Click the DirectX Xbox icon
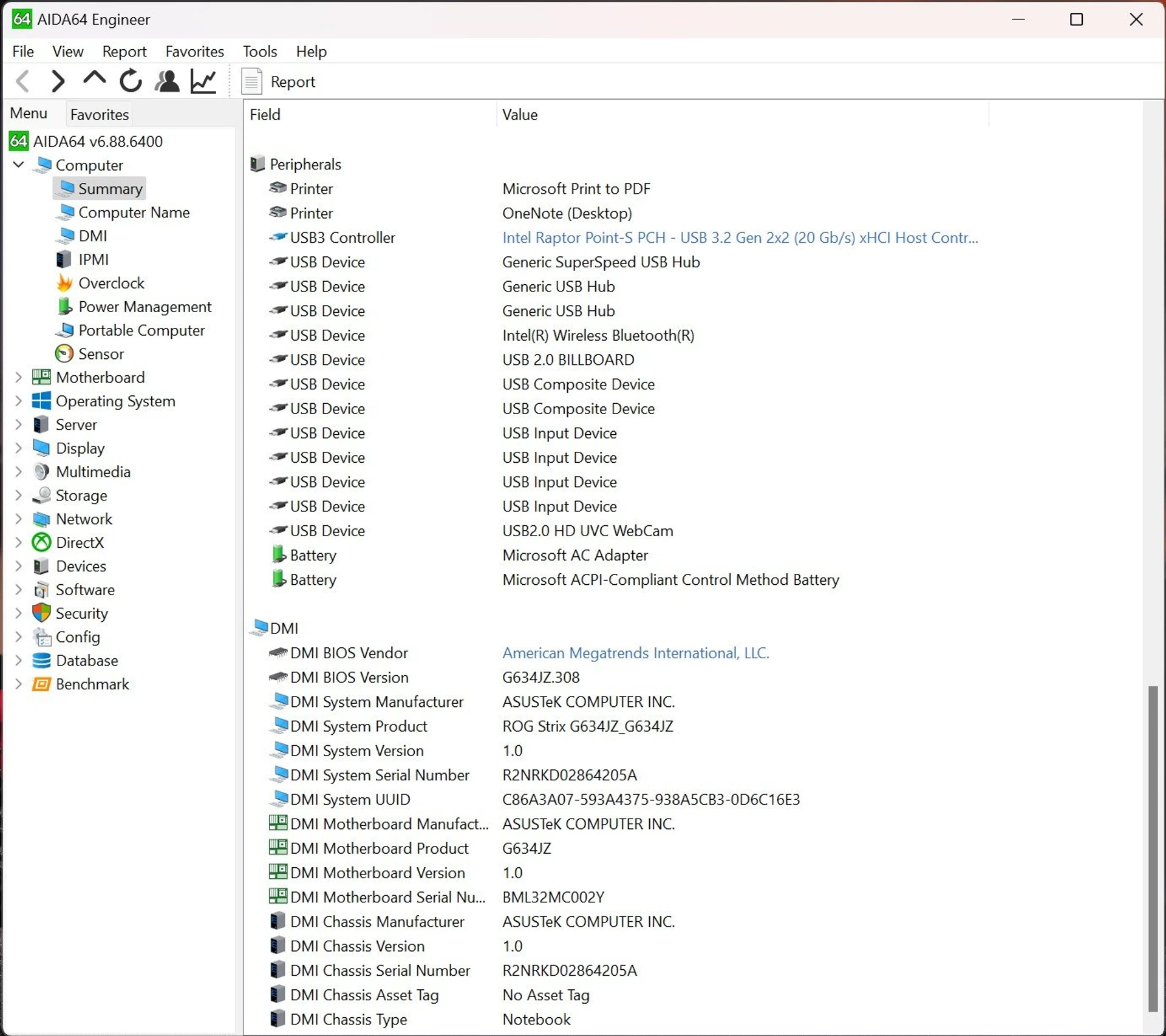Viewport: 1166px width, 1036px height. click(41, 542)
